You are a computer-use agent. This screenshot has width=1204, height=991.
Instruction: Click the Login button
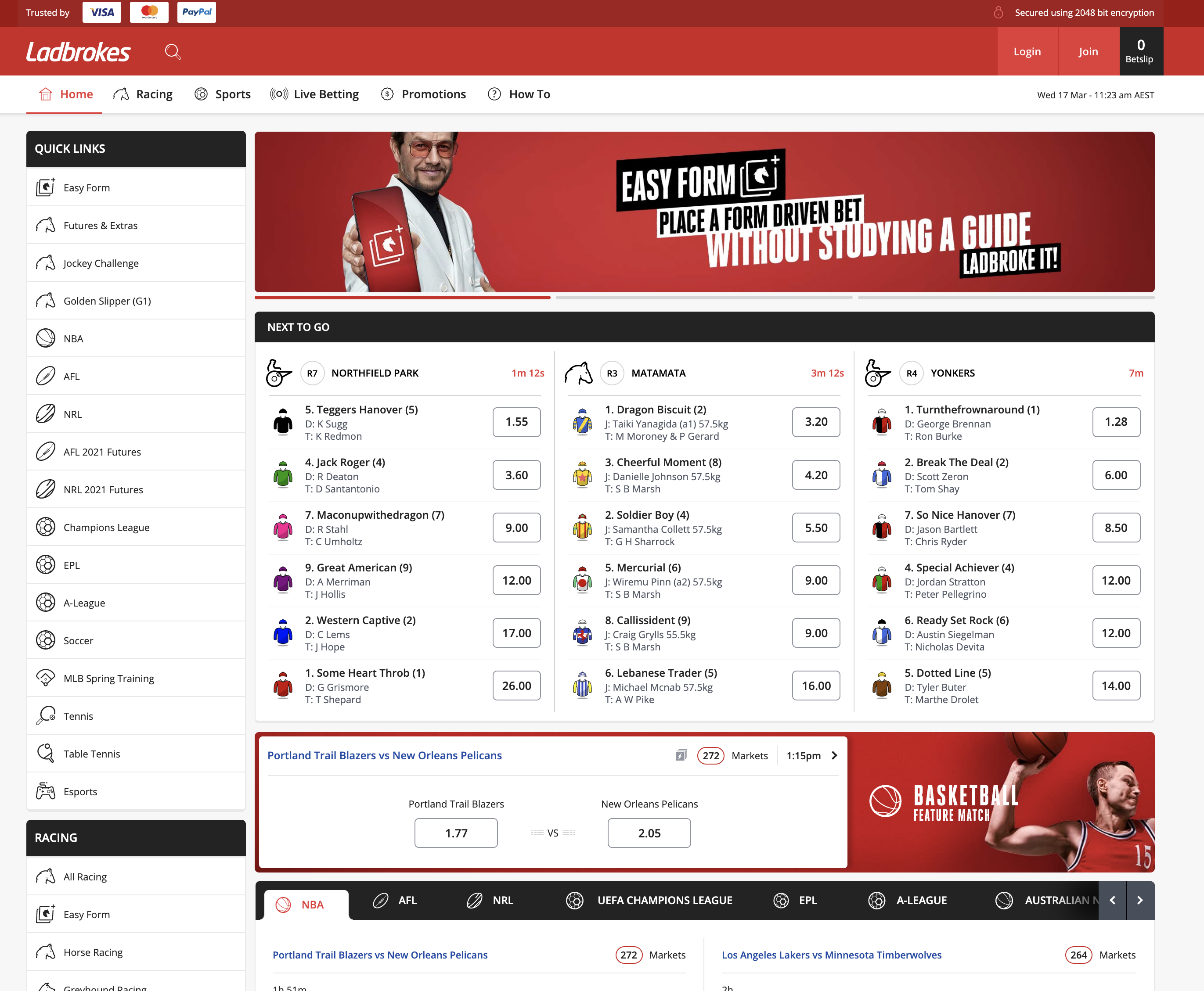pos(1027,51)
